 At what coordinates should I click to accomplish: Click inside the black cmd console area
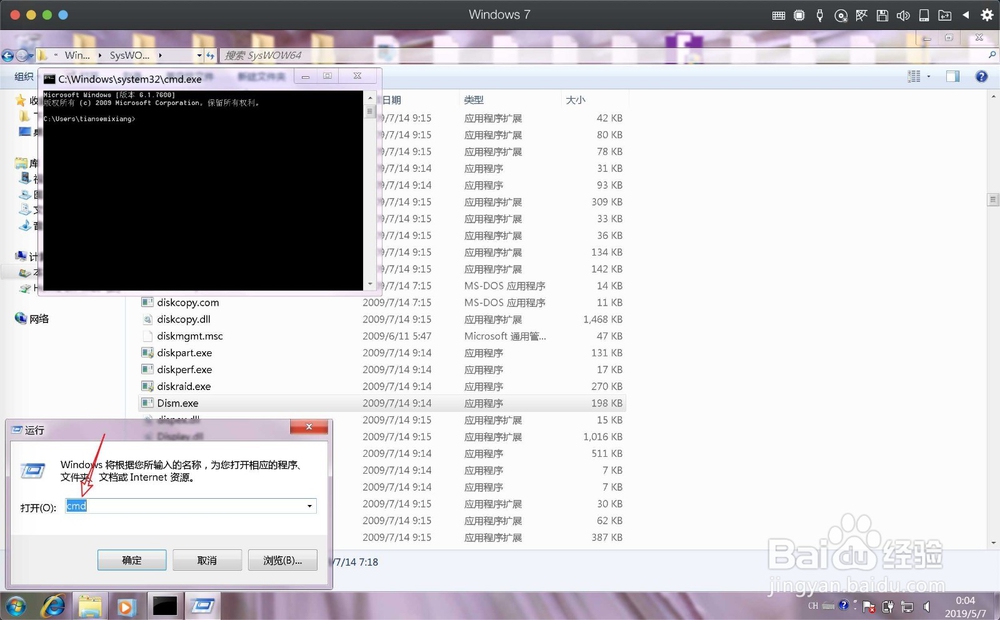(203, 191)
